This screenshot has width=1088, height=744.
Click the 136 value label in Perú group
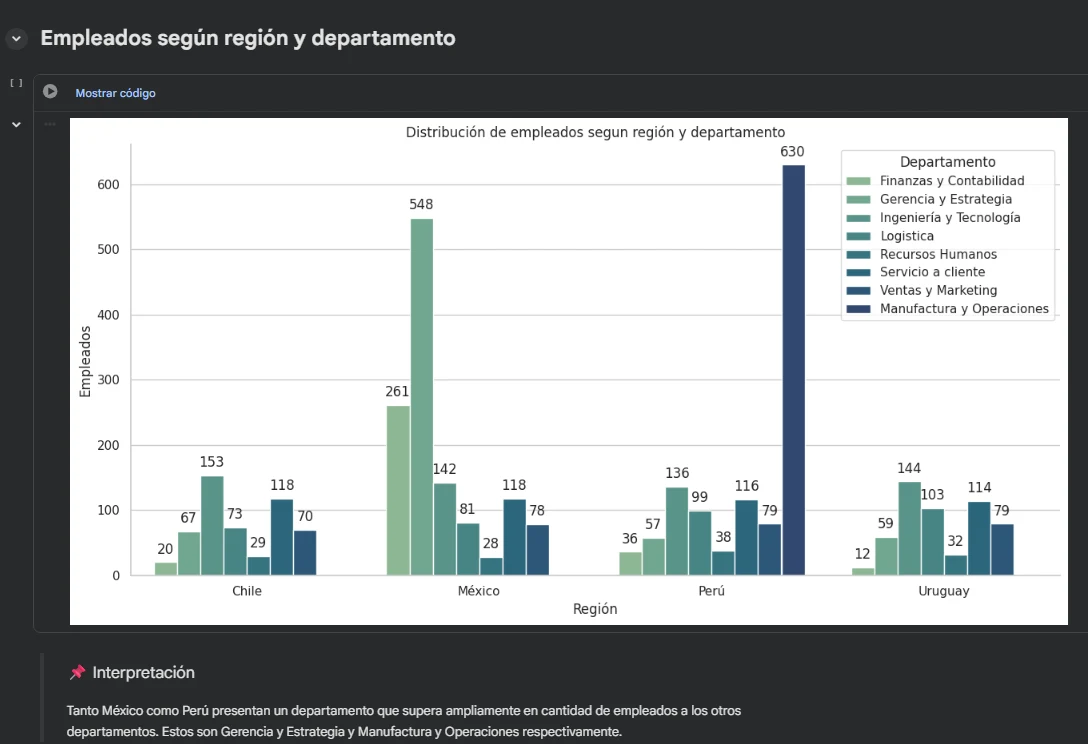tap(677, 473)
